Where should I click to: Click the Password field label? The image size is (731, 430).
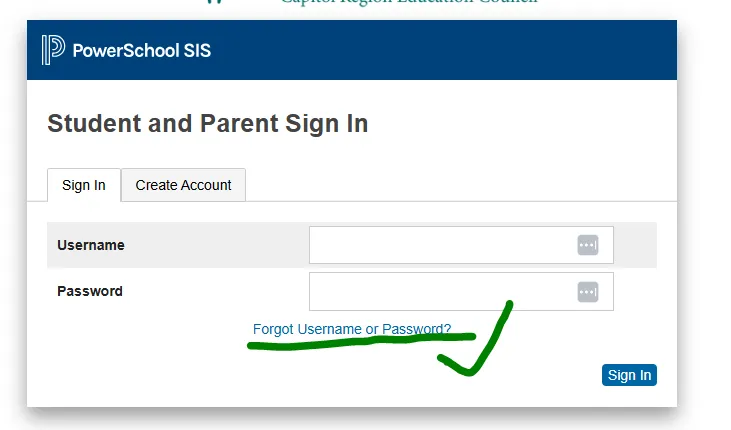pos(90,292)
